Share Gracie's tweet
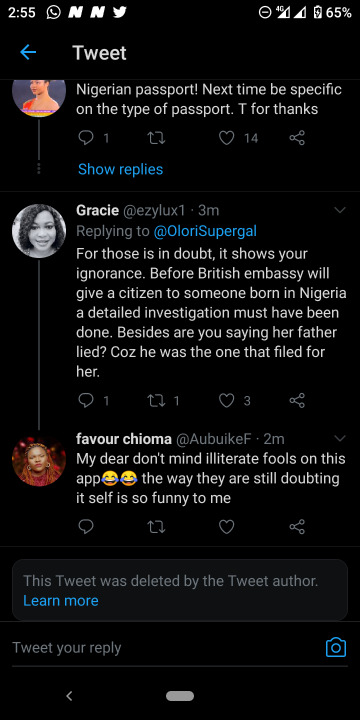 click(x=297, y=400)
